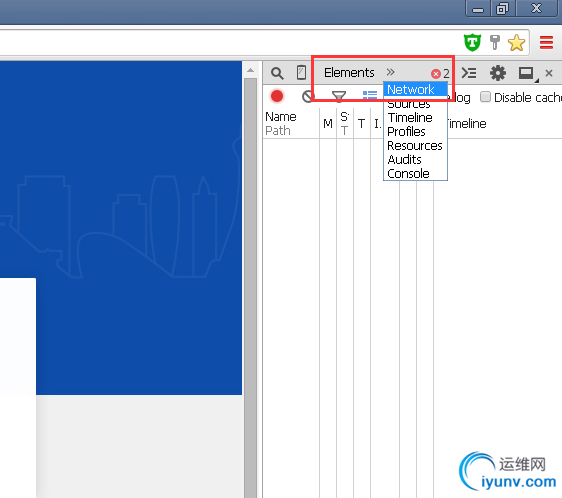
Task: Toggle the filter funnel icon
Action: click(339, 96)
